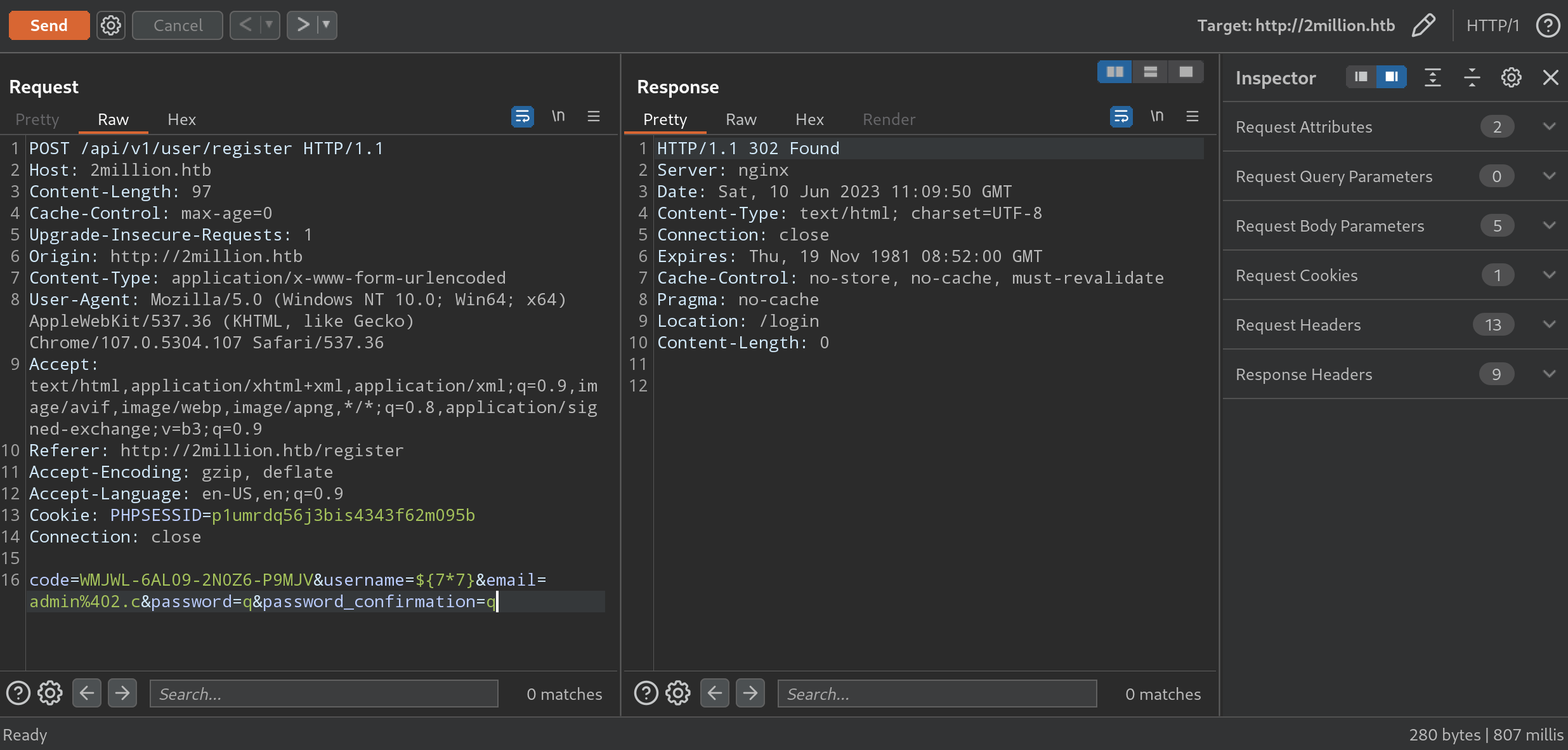Switch to the Response Pretty tab

[x=665, y=119]
